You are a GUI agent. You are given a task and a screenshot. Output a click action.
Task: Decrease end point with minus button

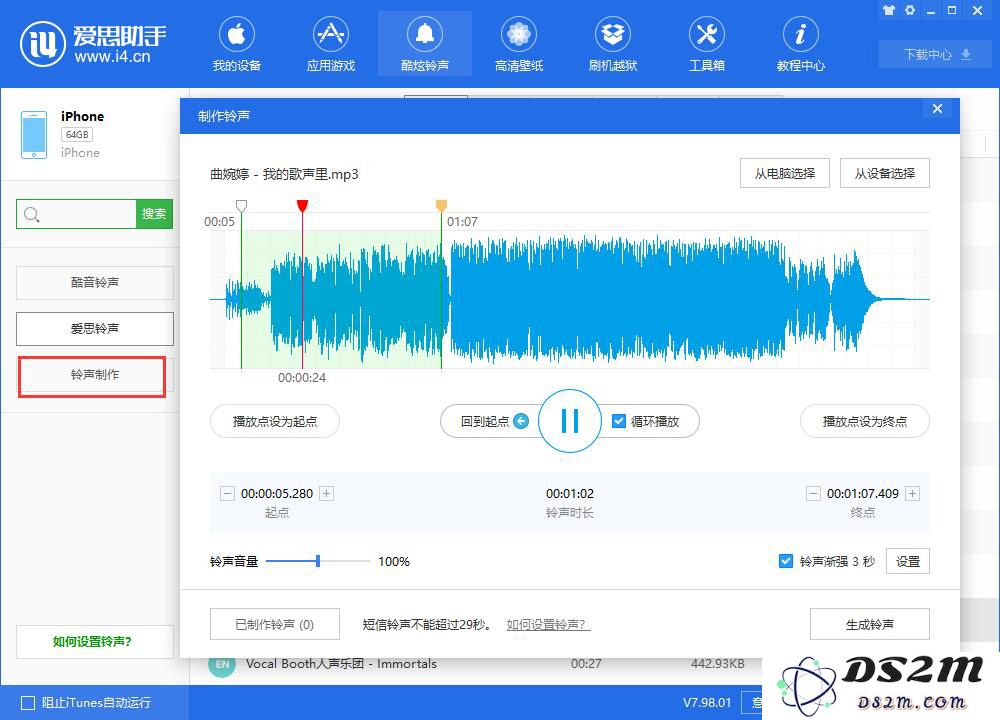[813, 494]
